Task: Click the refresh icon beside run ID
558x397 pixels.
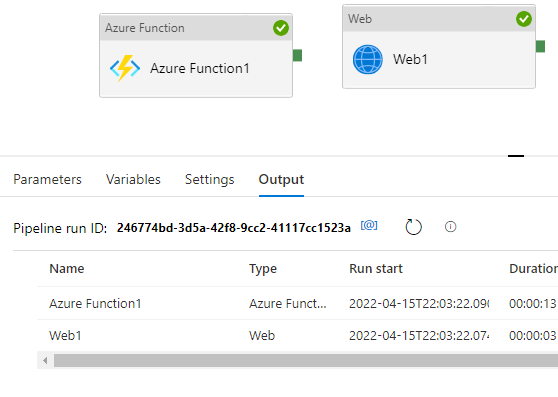Action: tap(414, 227)
